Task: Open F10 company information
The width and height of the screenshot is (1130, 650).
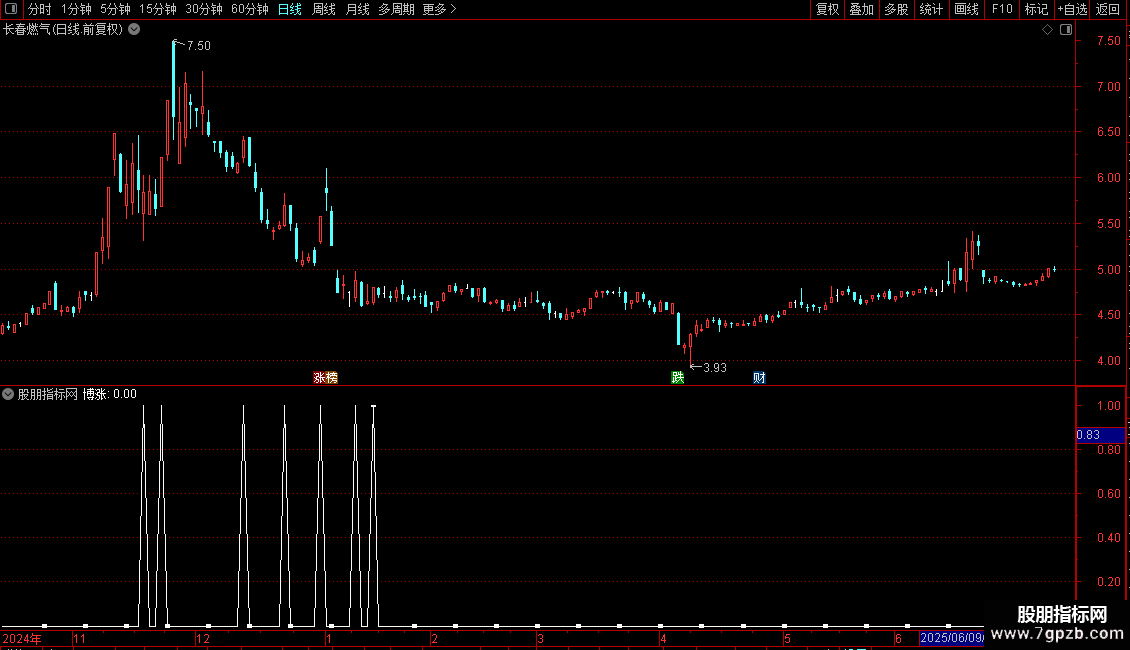Action: coord(1002,9)
